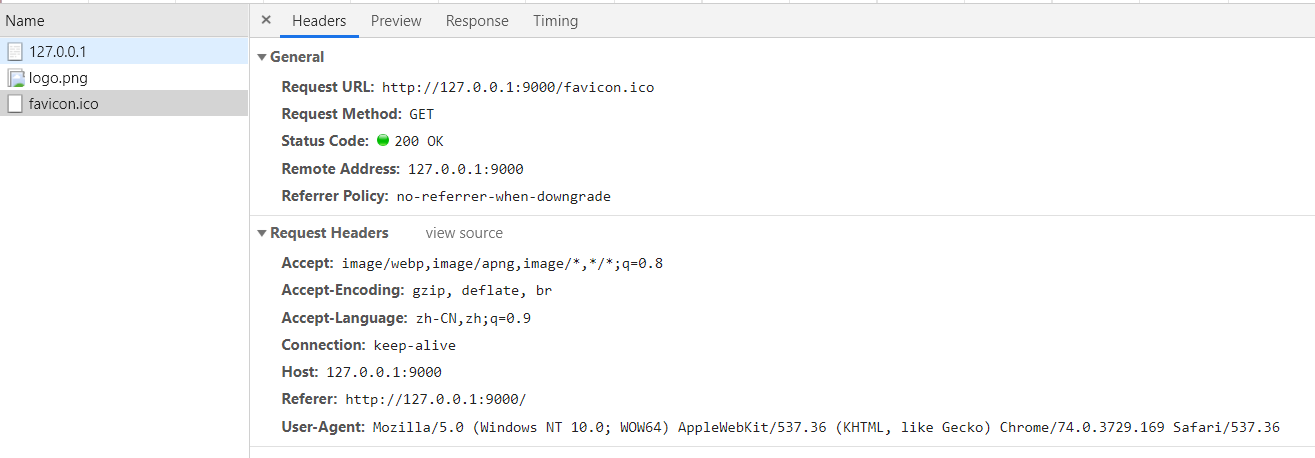This screenshot has height=458, width=1315.
Task: Click the logo.png image file icon
Action: click(x=15, y=78)
